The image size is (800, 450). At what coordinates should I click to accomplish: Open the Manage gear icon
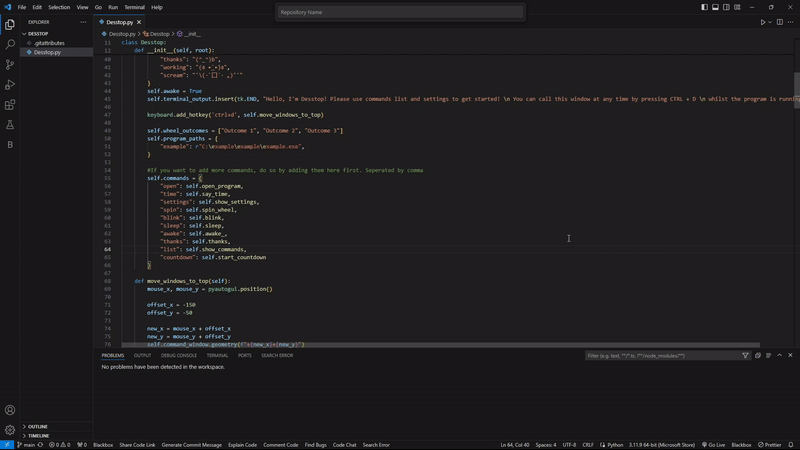(10, 430)
